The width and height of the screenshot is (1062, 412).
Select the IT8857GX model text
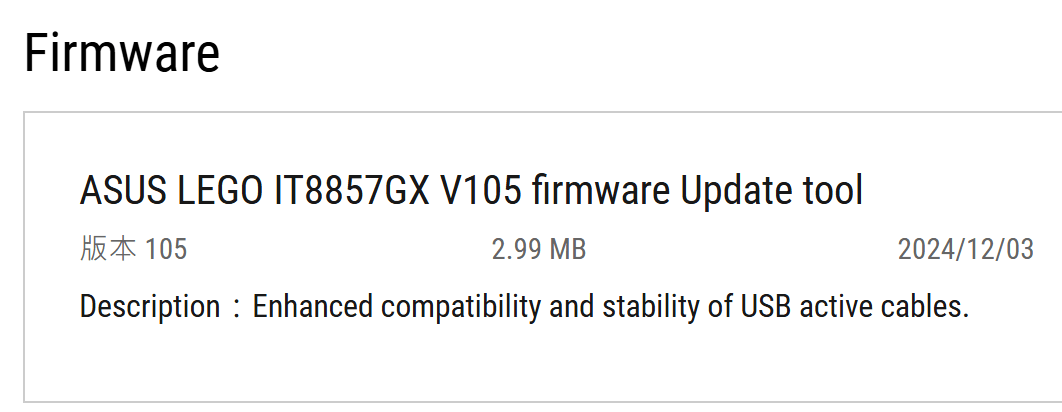click(352, 191)
